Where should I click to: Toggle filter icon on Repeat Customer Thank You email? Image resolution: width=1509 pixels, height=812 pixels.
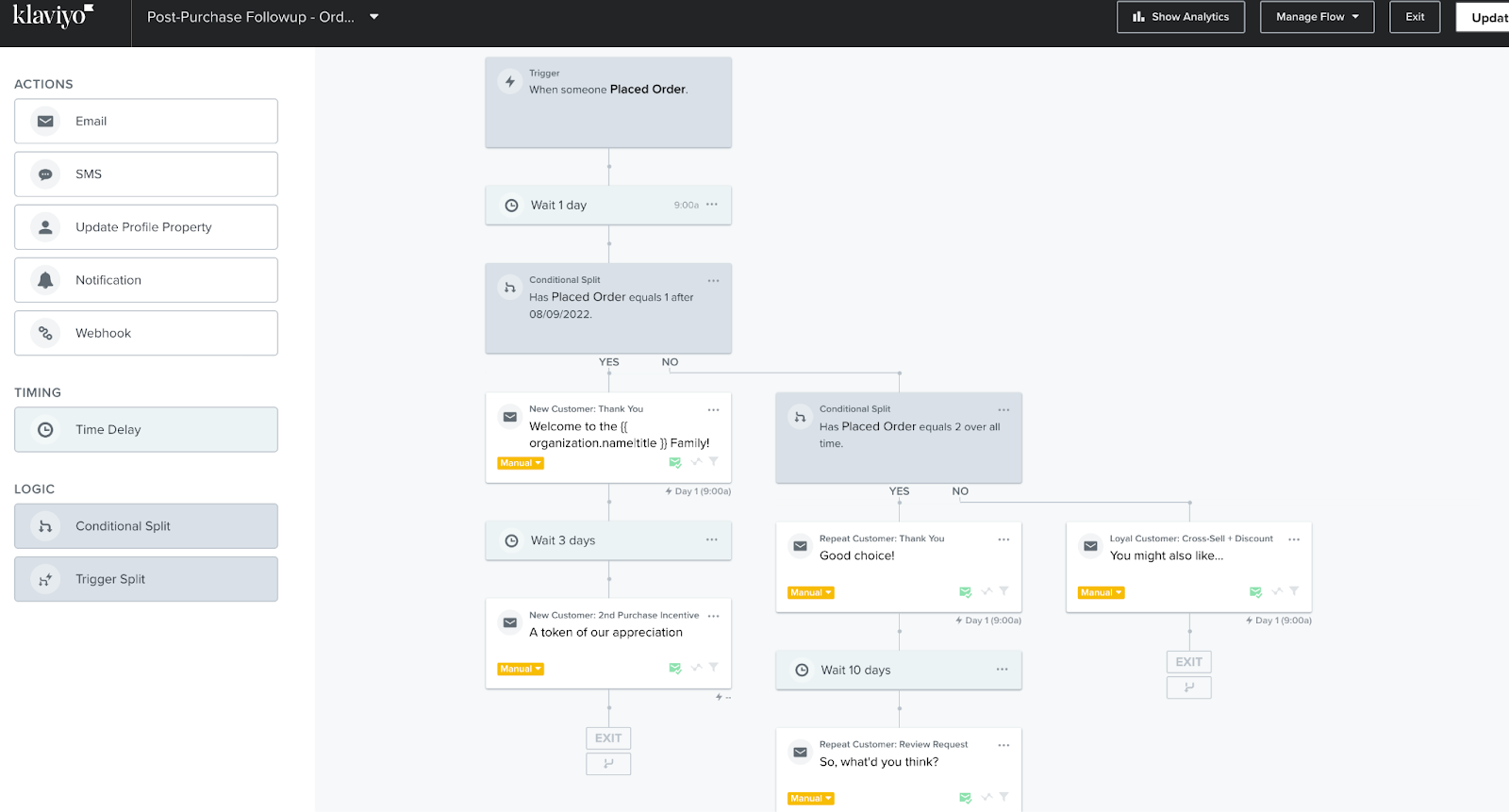click(x=1004, y=591)
